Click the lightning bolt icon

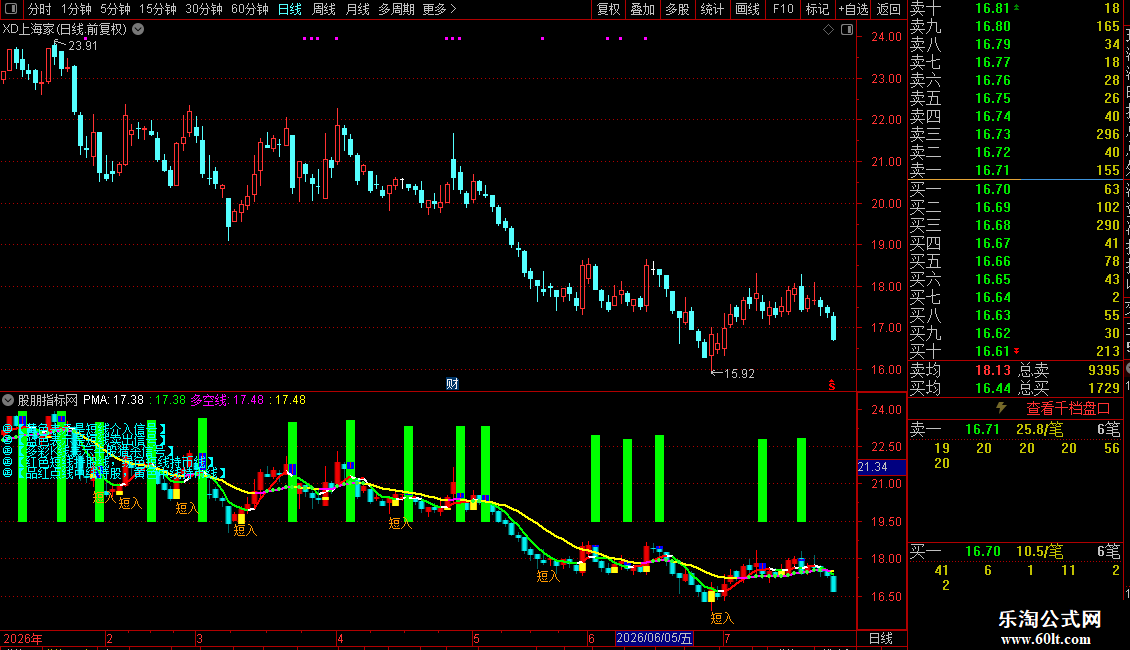click(x=1001, y=408)
